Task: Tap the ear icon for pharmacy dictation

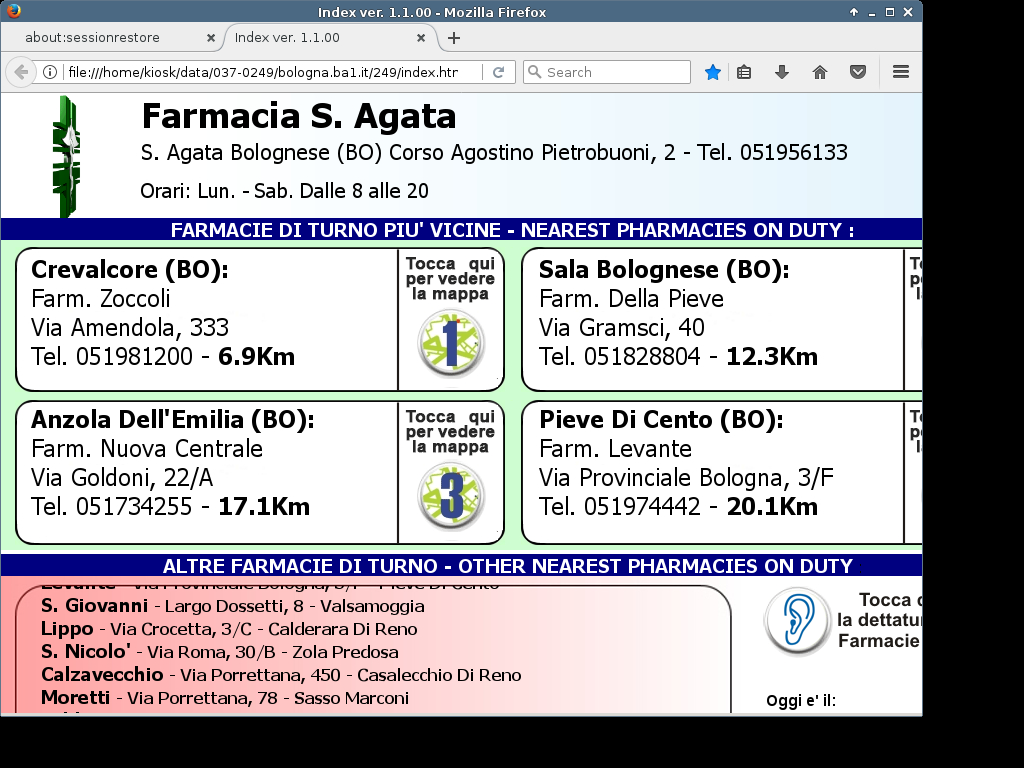Action: (x=797, y=620)
